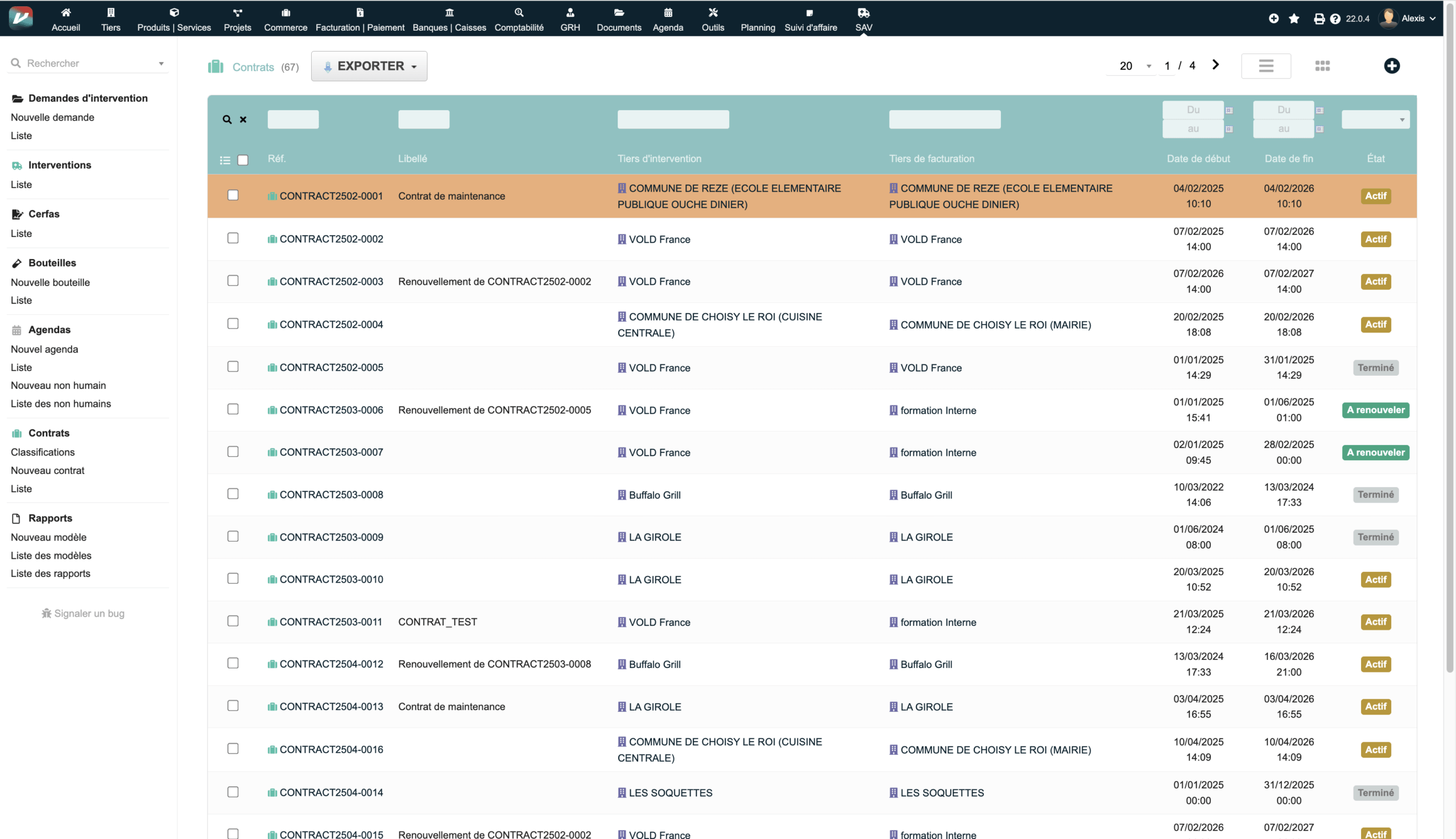1456x839 pixels.
Task: Click Nouveau contrat in sidebar
Action: point(47,470)
